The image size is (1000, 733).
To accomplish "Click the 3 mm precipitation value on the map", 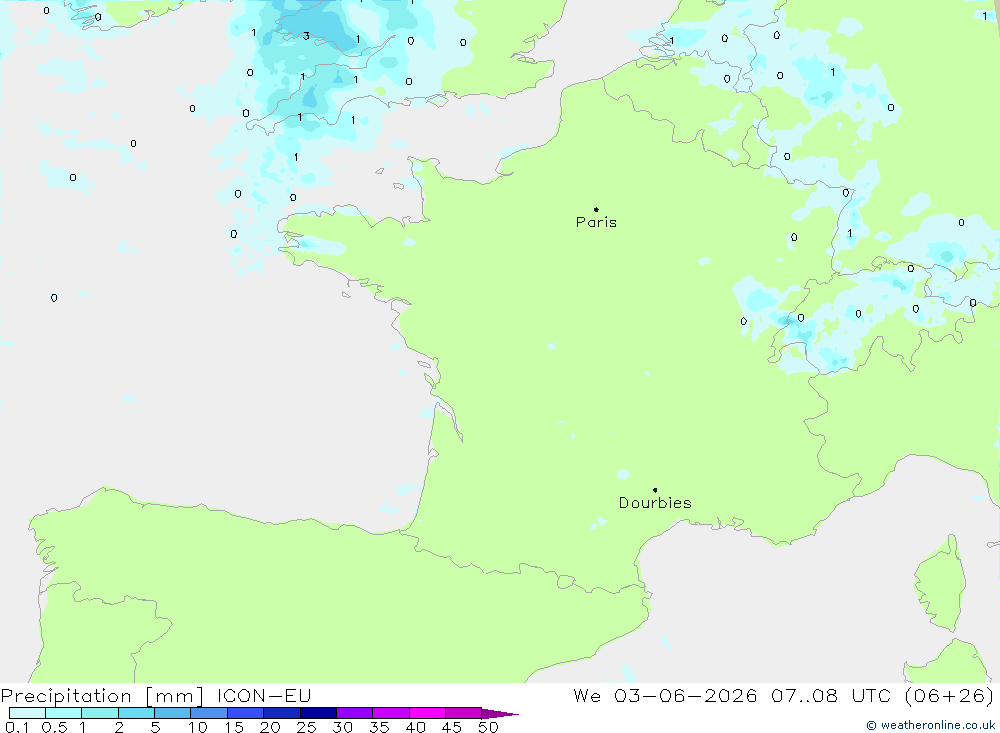I will [306, 36].
